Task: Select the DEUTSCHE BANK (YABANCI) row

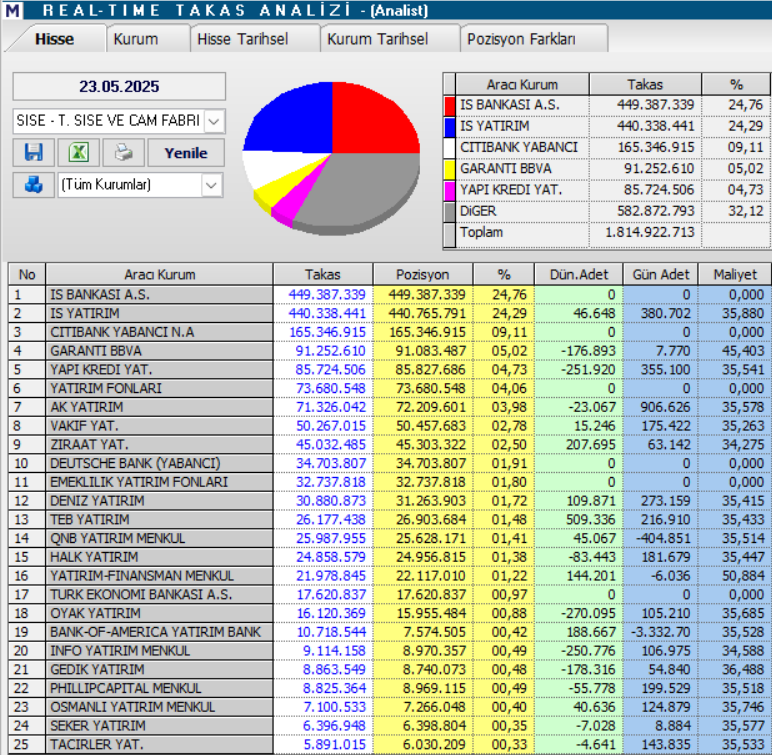Action: 389,463
